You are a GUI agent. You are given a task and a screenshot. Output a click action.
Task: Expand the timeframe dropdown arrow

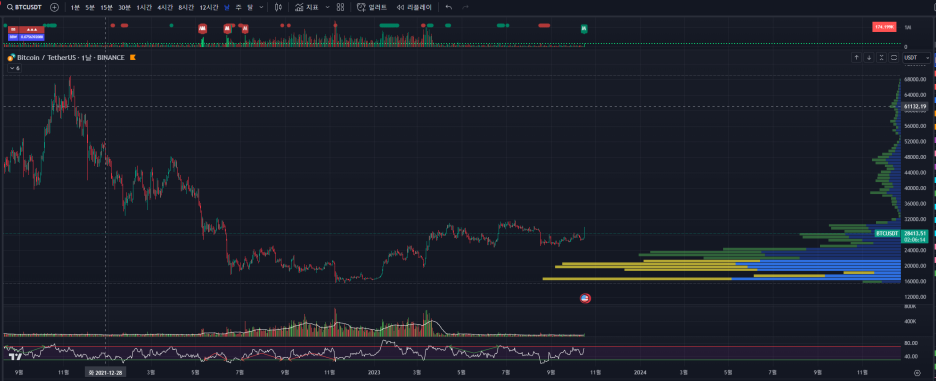tap(261, 7)
